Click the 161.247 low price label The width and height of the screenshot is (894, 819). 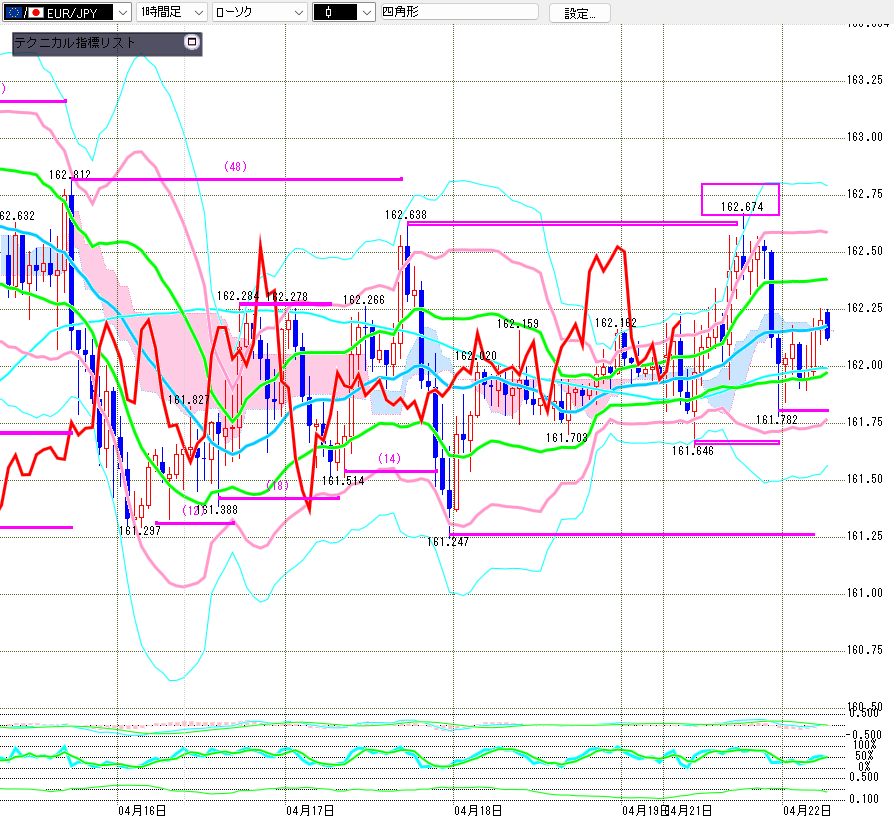tap(448, 542)
